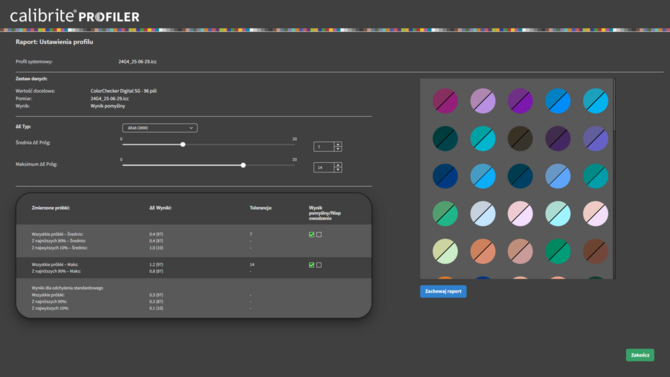Click the dropdown chevron next to ΔLab (2000)
The image size is (670, 377).
pyautogui.click(x=191, y=128)
